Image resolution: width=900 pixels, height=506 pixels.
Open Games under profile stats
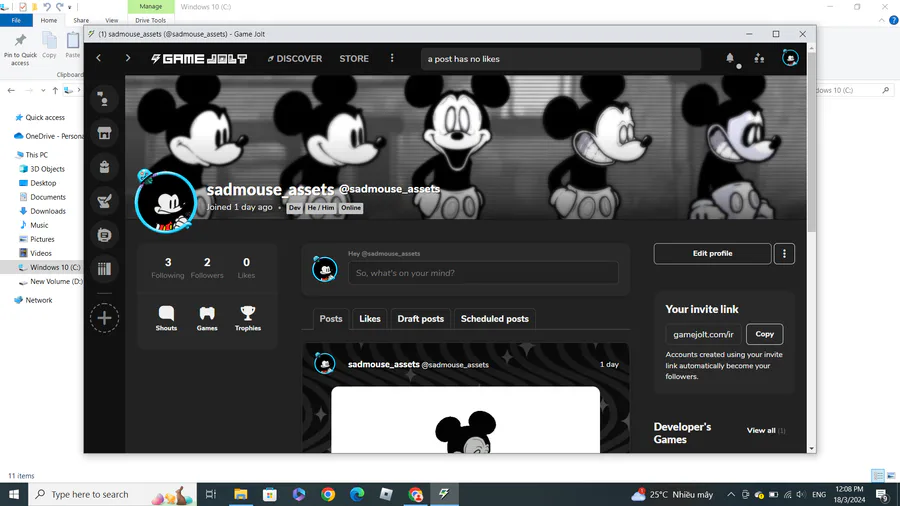207,318
